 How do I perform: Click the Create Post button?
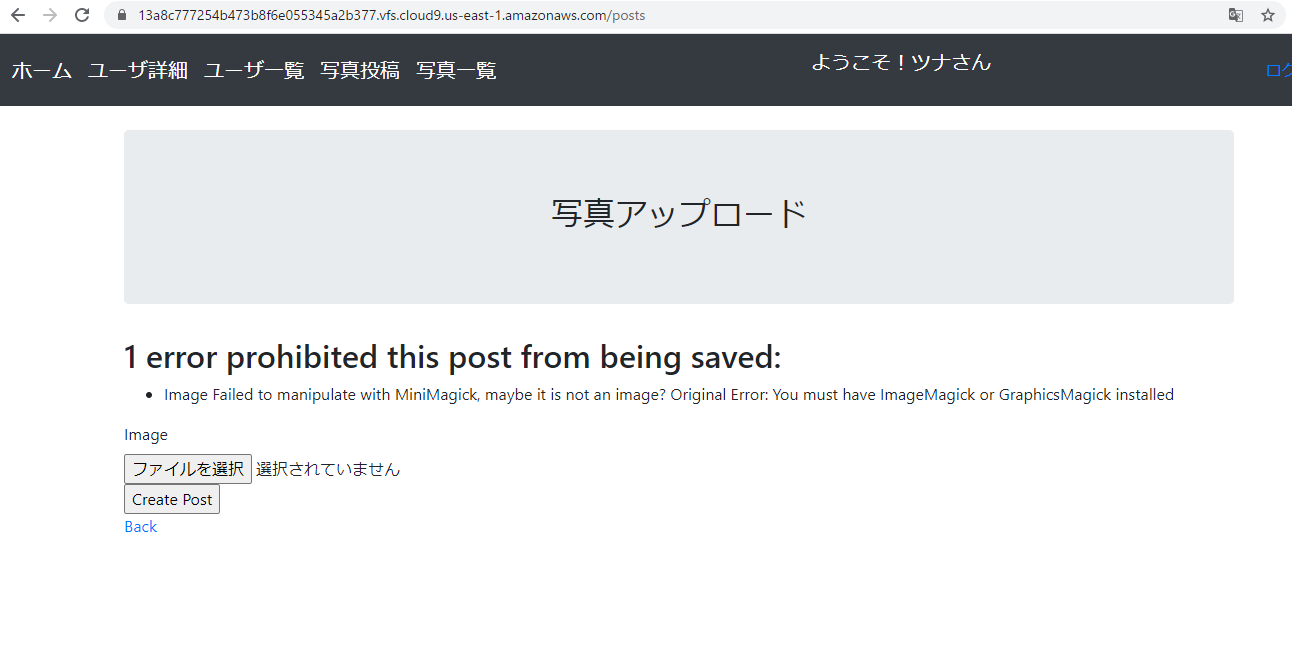pos(171,499)
